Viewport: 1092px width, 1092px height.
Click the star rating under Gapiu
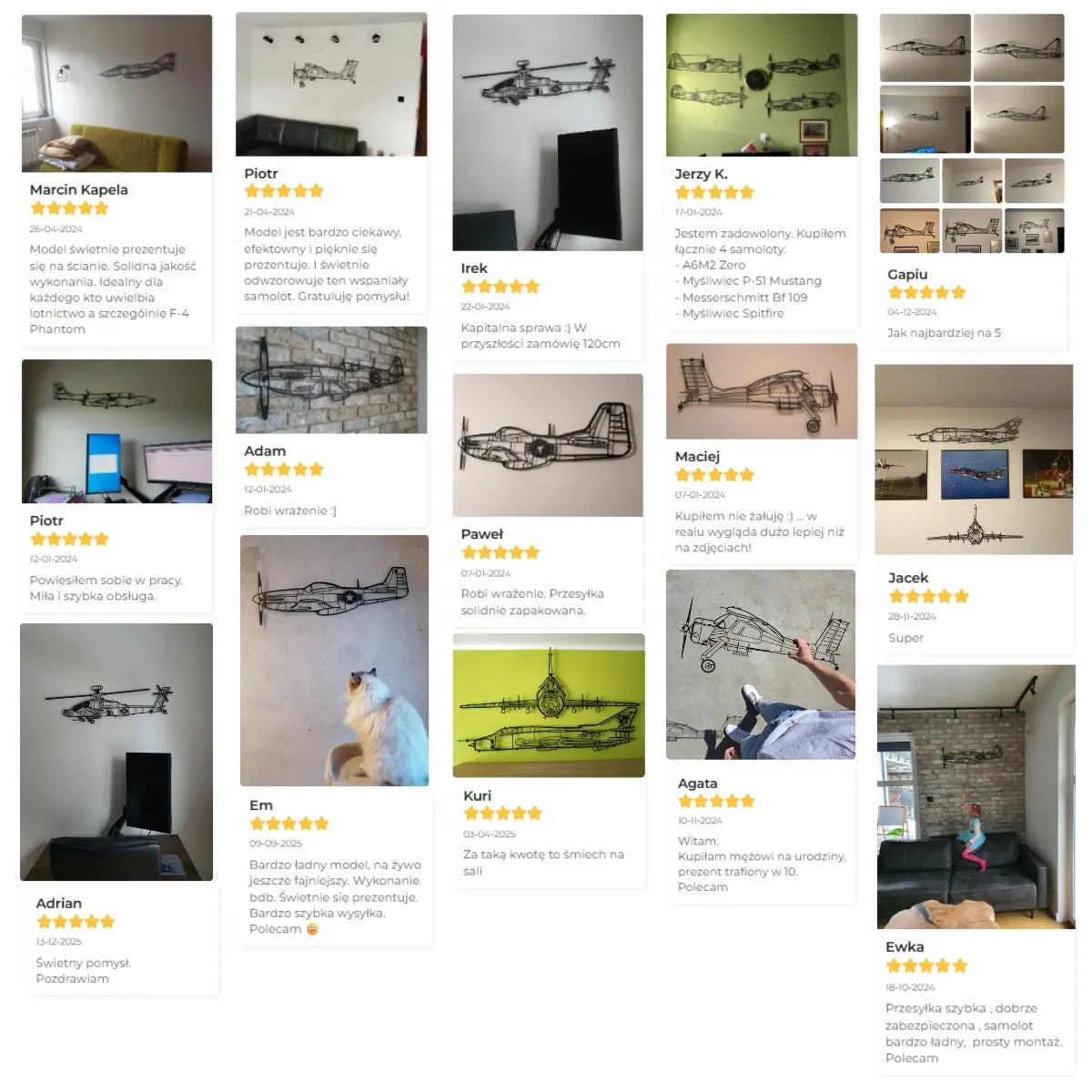click(926, 292)
